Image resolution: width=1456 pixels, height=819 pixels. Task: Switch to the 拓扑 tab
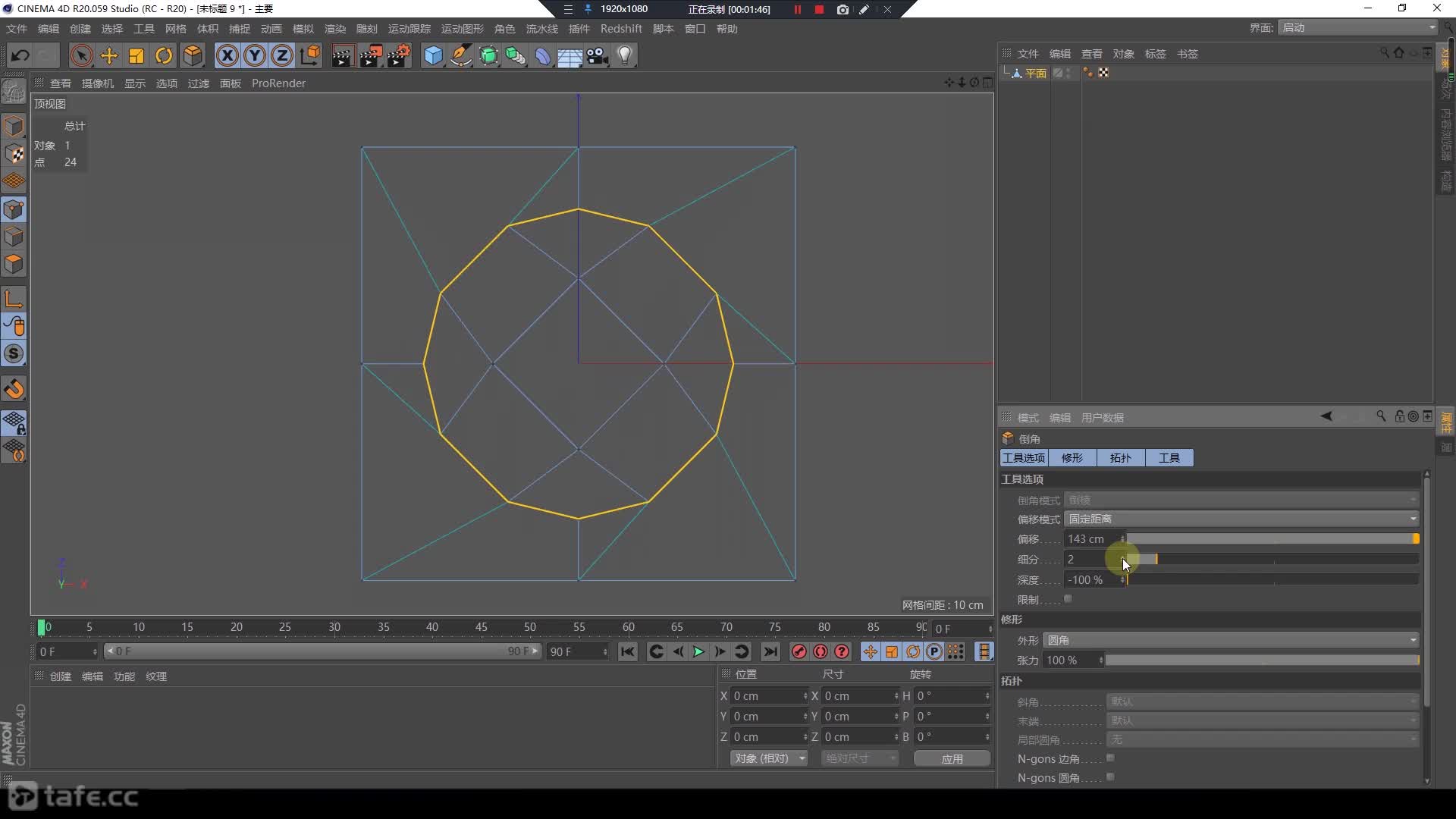[x=1121, y=458]
